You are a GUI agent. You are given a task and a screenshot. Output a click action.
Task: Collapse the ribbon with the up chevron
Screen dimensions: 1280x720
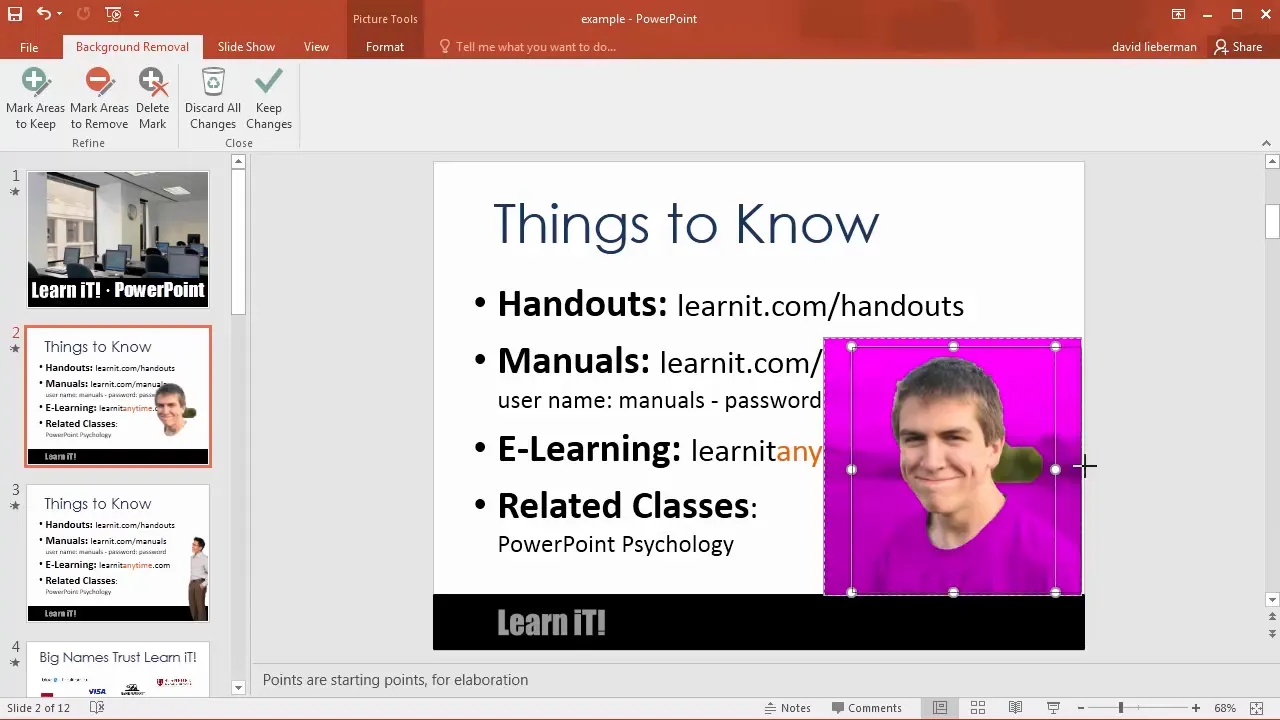click(x=1267, y=143)
